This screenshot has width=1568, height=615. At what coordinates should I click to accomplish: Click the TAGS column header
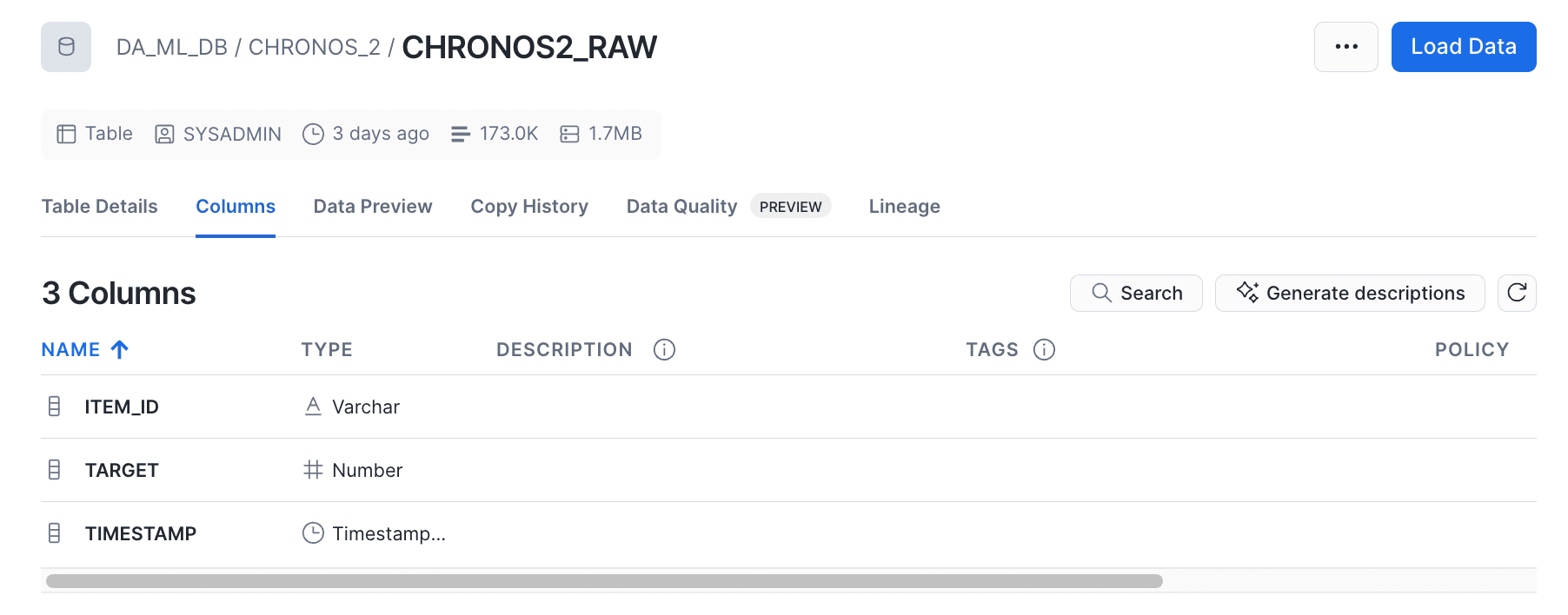tap(992, 350)
